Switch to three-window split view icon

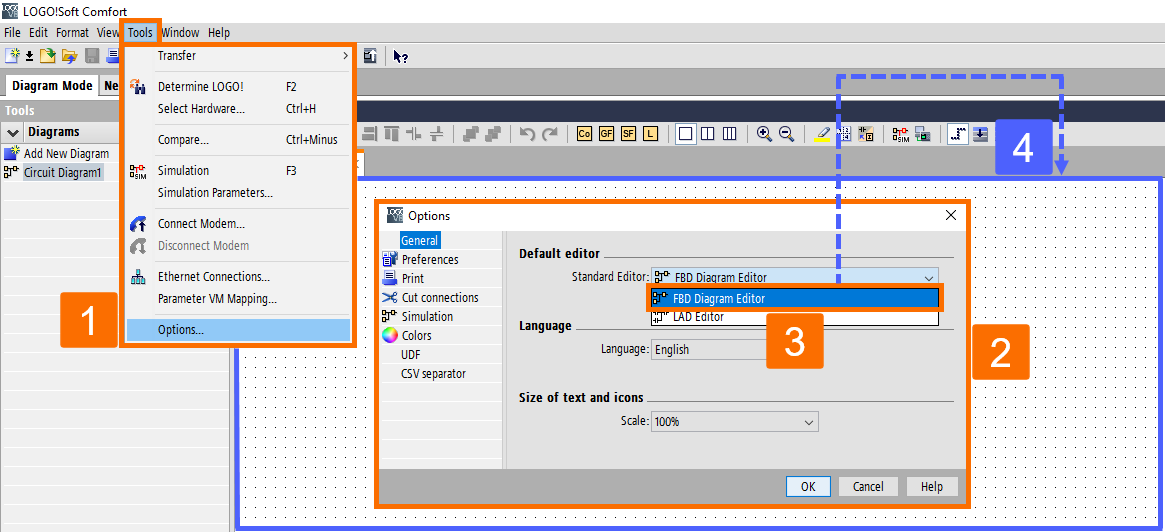tap(730, 134)
